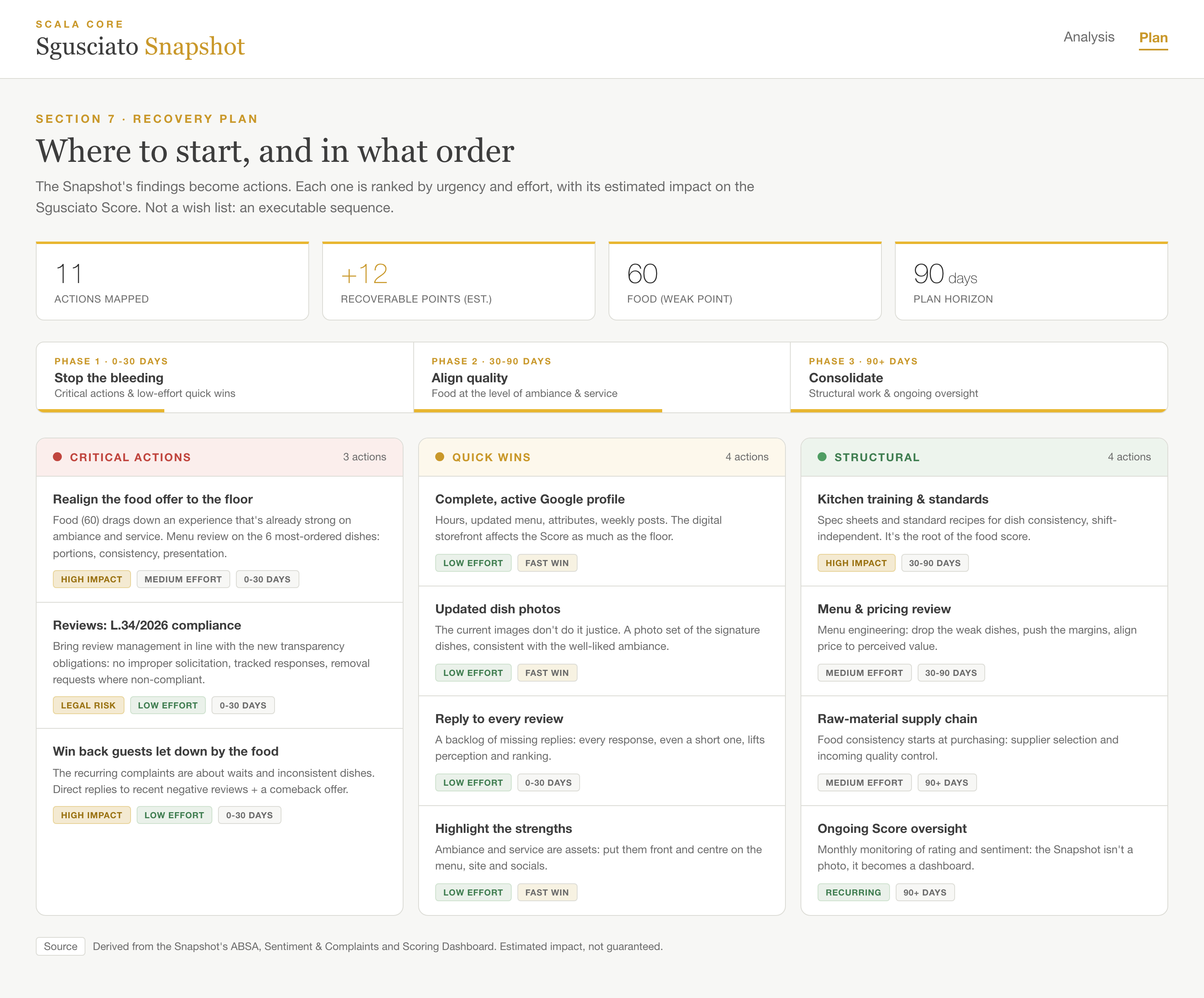Click 90+ Days tag under Ongoing Score oversight
The height and width of the screenshot is (998, 1204).
coord(925,893)
